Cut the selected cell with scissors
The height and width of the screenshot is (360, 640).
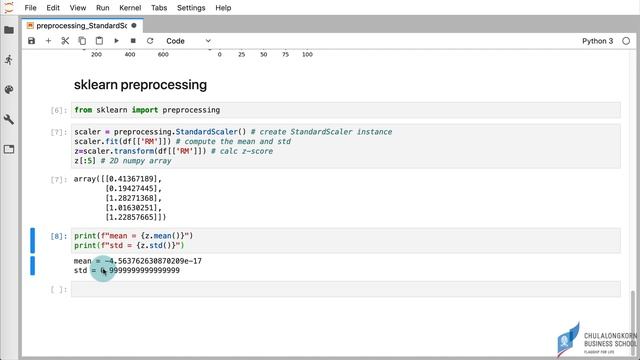coord(65,41)
